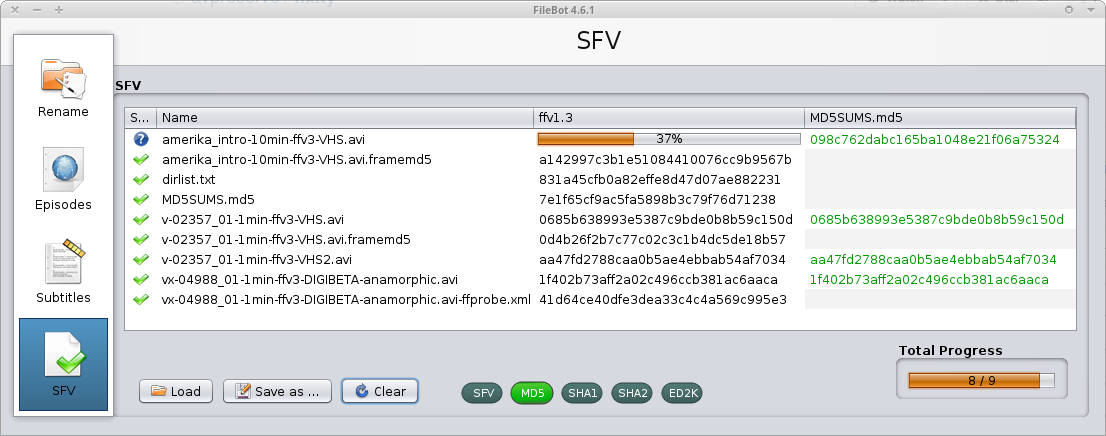Select the ED2K hash type
This screenshot has height=436, width=1106.
pyautogui.click(x=684, y=393)
